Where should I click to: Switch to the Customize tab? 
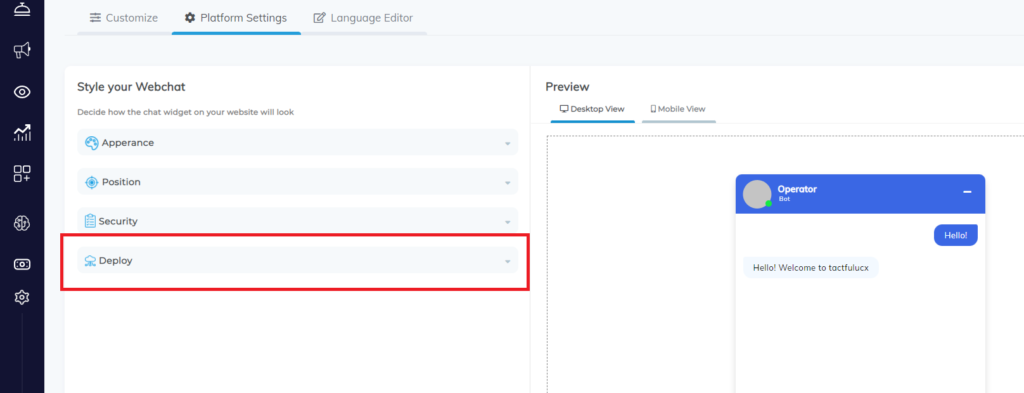[x=124, y=18]
